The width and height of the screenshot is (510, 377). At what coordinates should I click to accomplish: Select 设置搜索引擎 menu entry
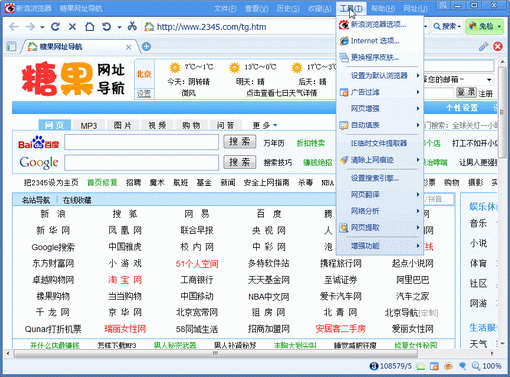pyautogui.click(x=375, y=178)
